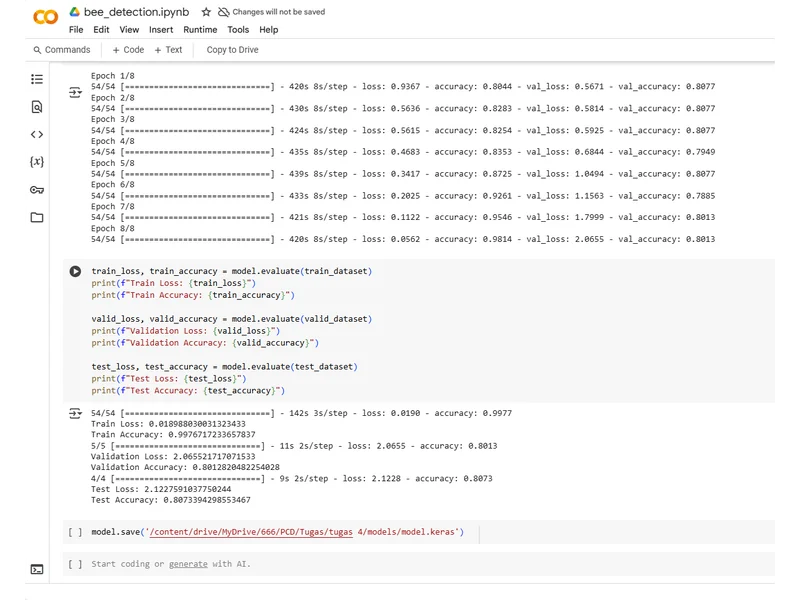Add a new code cell with + Code
The image size is (800, 600).
(128, 50)
